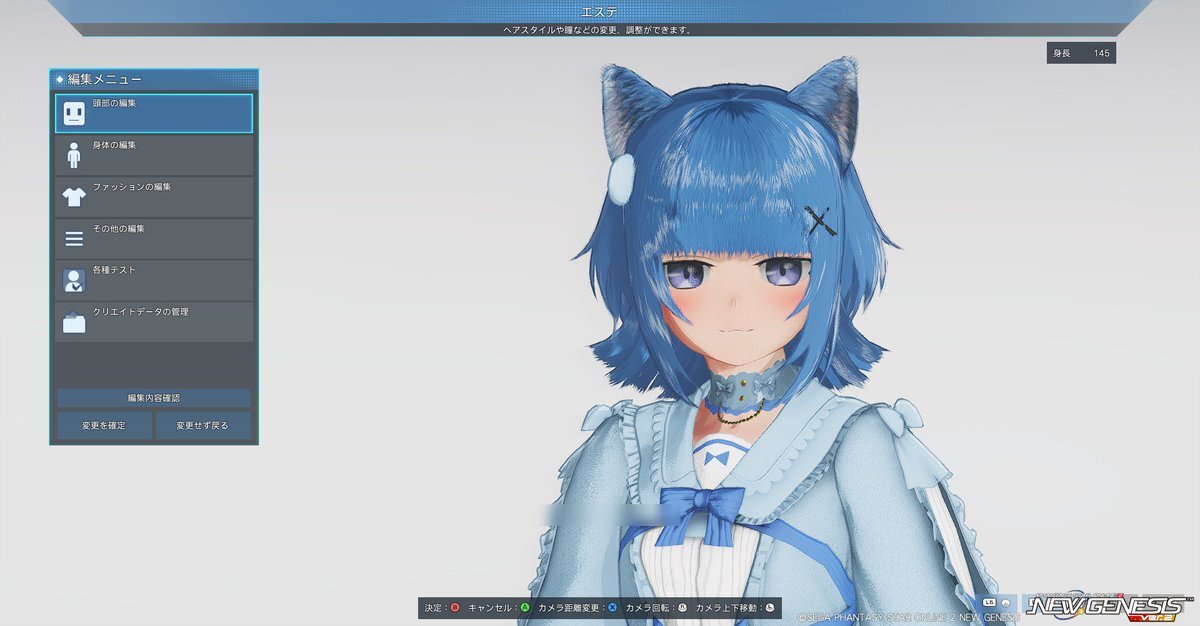
Task: Click the body figure icon for 身体の編集
Action: click(x=74, y=156)
